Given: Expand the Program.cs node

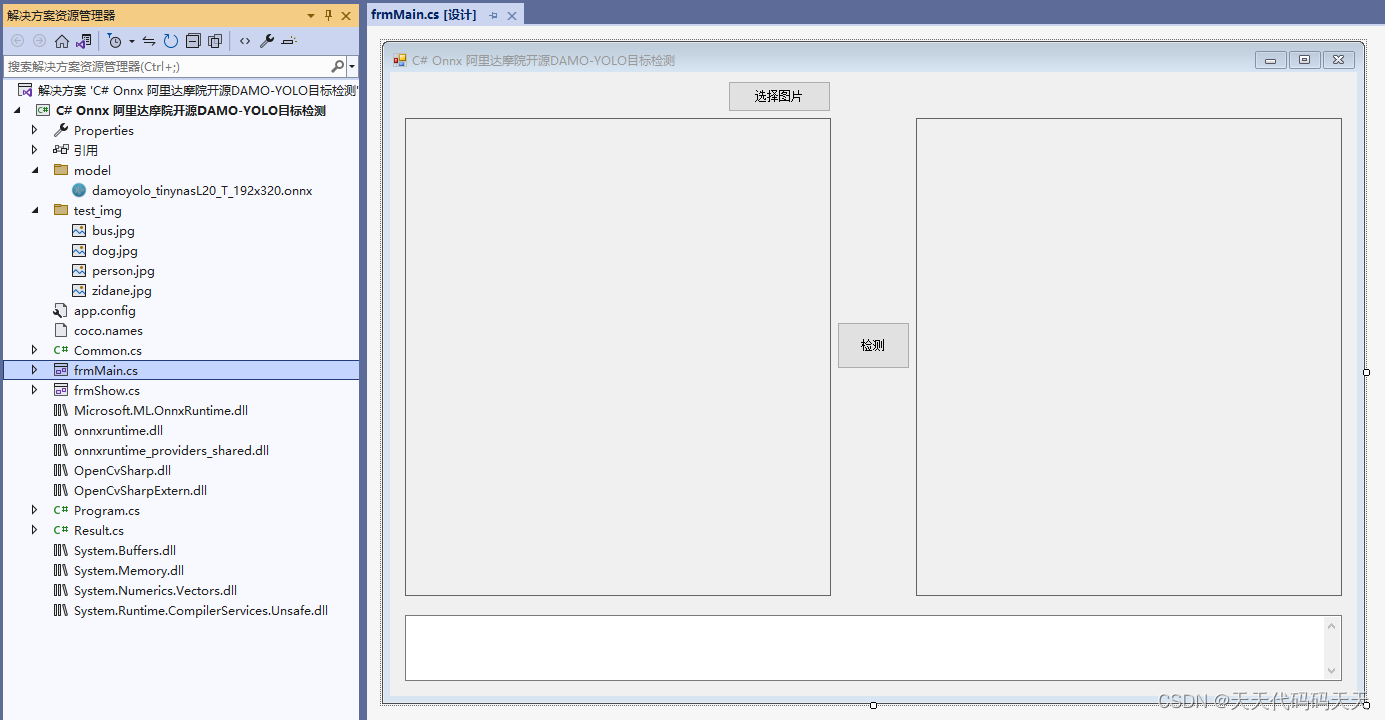Looking at the screenshot, I should tap(34, 510).
